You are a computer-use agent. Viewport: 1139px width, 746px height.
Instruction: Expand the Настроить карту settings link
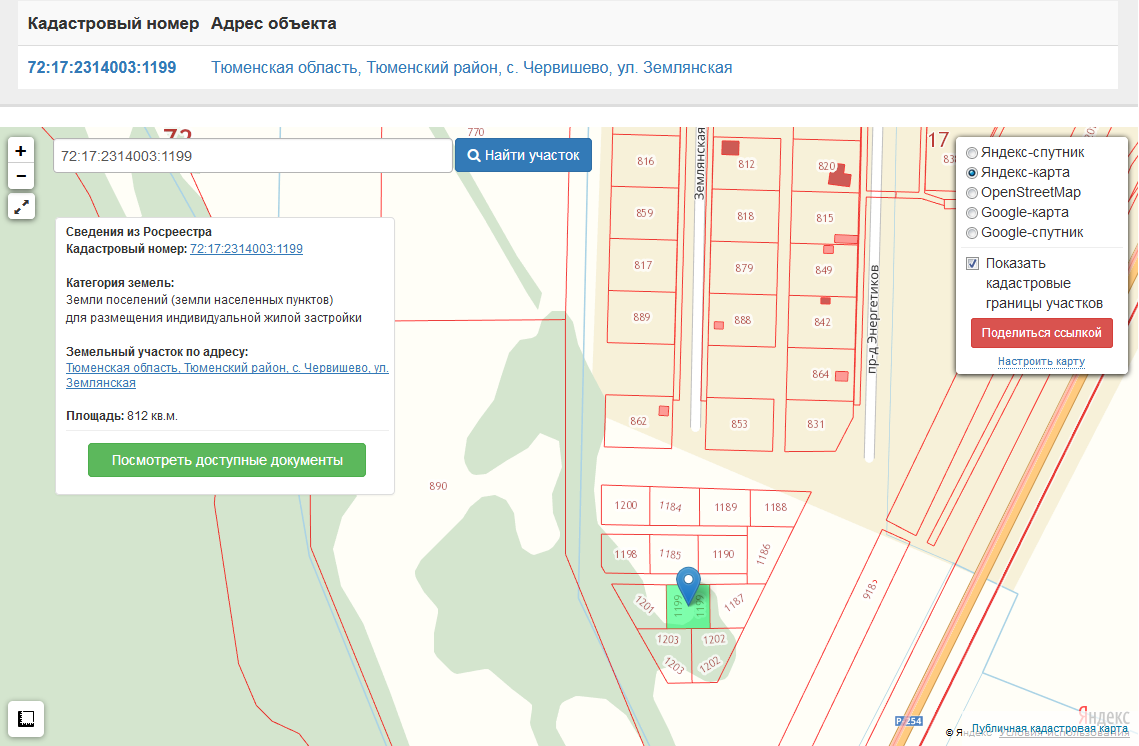click(x=1041, y=361)
